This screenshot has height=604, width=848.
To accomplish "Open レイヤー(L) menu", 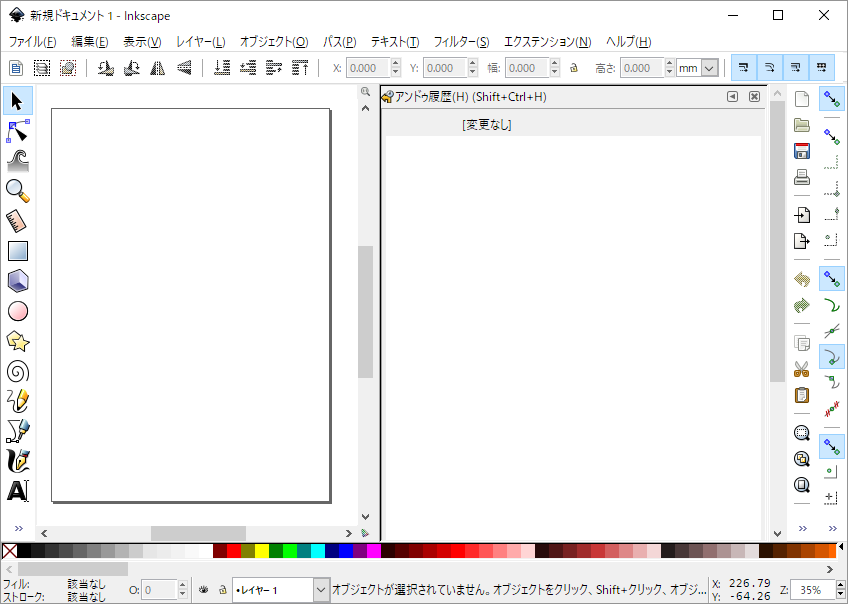I will point(201,42).
